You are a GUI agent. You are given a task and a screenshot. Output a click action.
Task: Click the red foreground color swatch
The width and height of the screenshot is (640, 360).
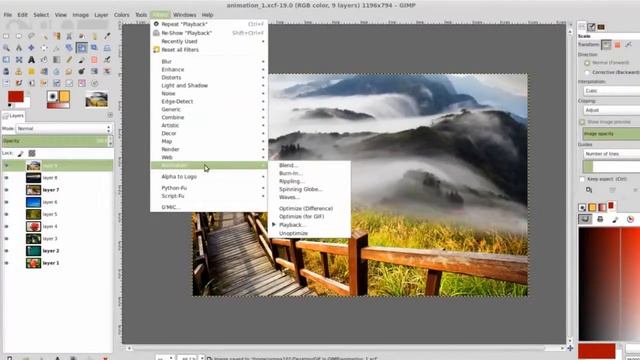(x=16, y=96)
